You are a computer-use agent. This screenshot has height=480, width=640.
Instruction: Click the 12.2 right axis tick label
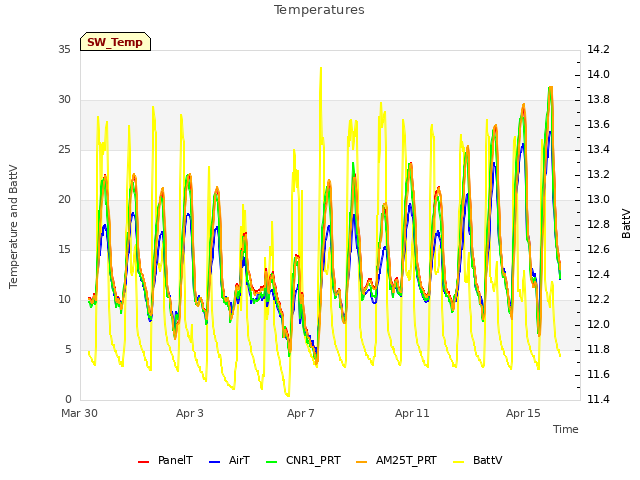598,300
